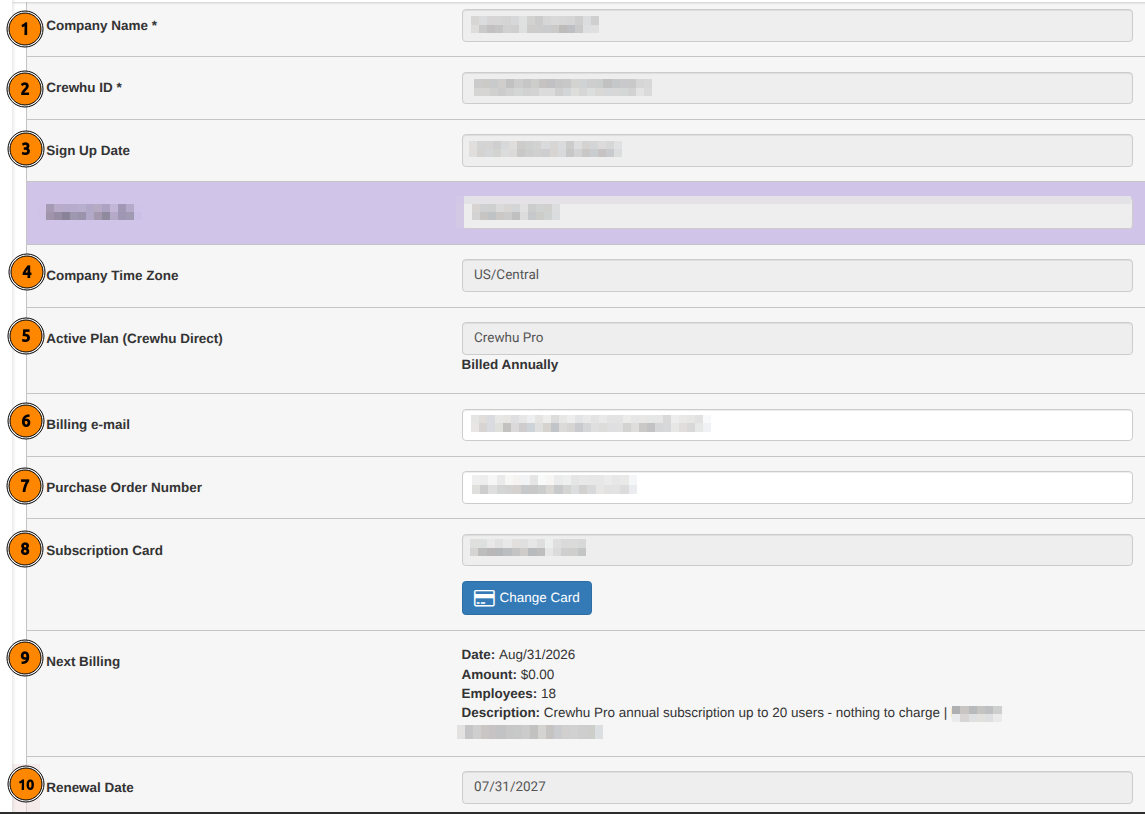Click the Change Card button
Image resolution: width=1145 pixels, height=814 pixels.
pos(526,598)
